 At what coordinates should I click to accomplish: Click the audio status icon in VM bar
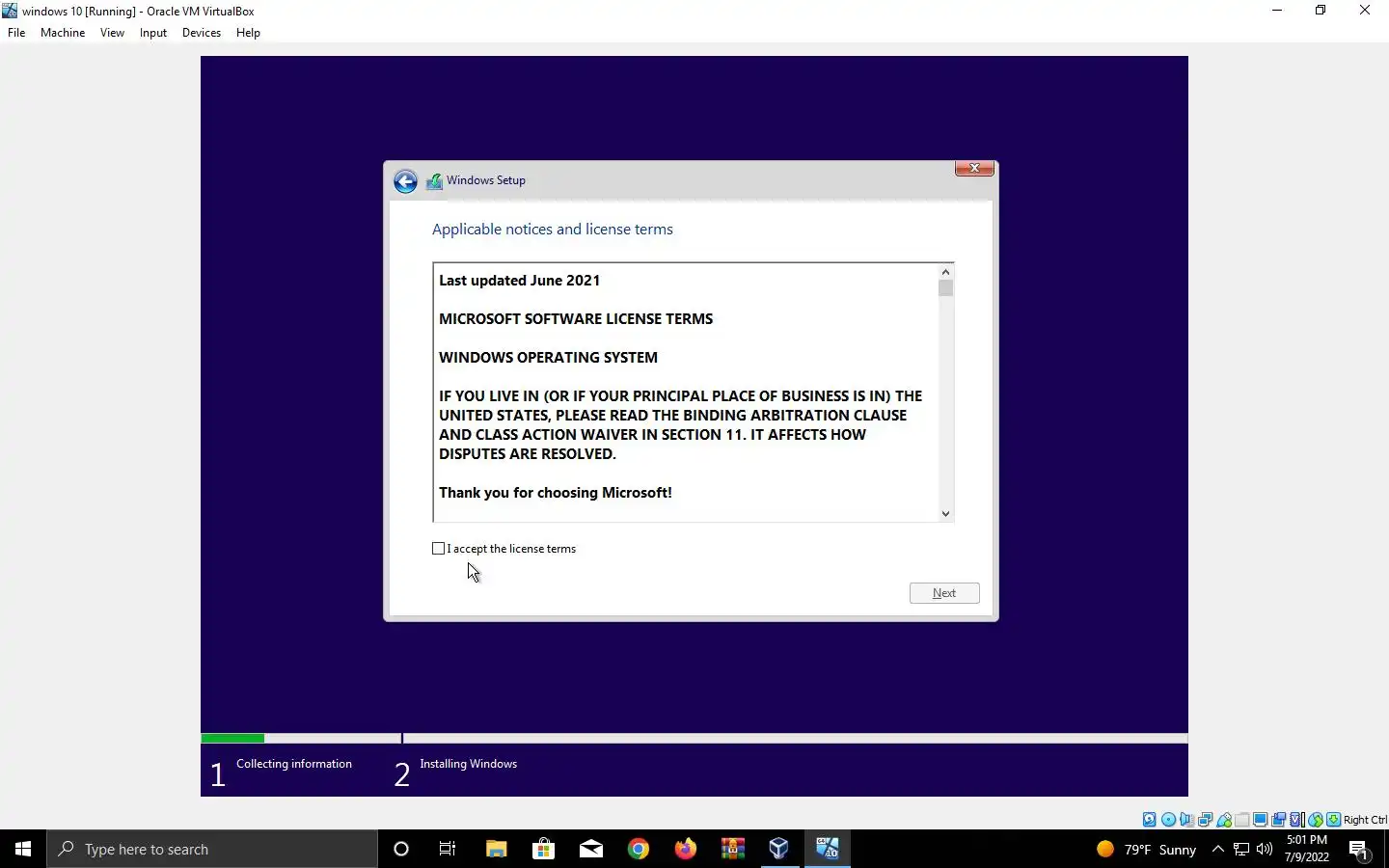click(x=1186, y=820)
